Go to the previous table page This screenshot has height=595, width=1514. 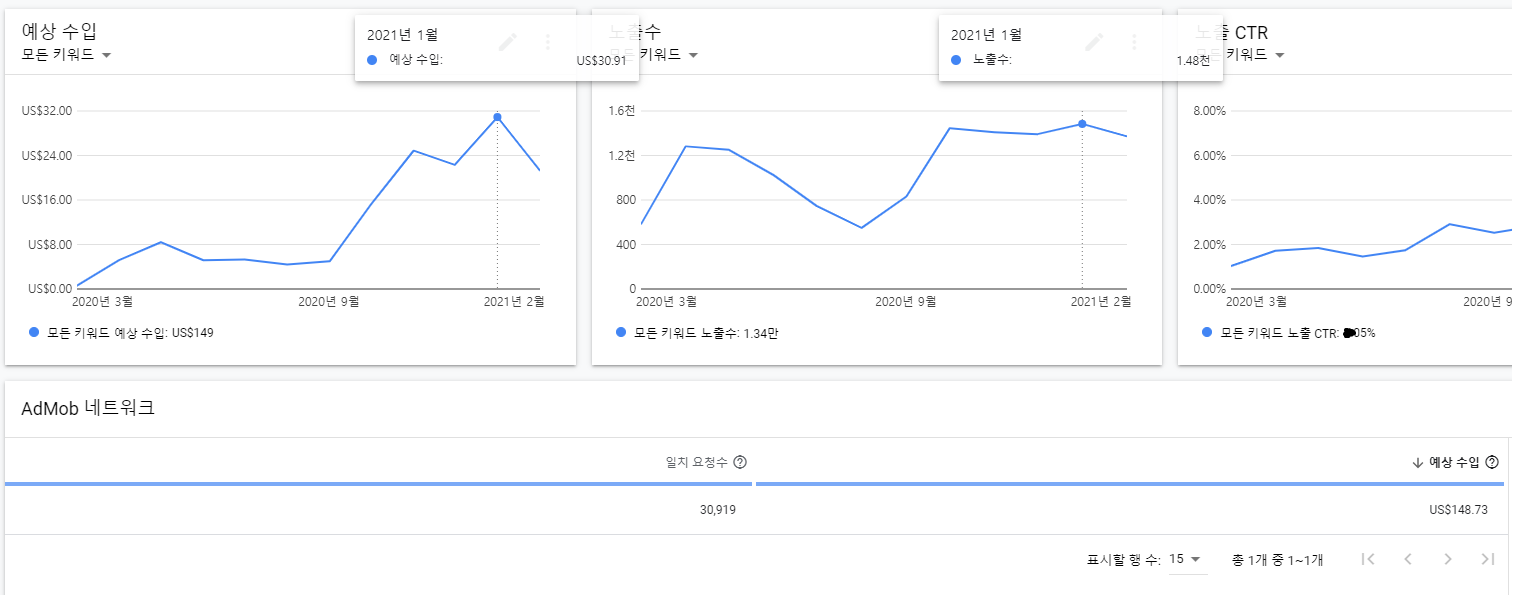[x=1408, y=559]
